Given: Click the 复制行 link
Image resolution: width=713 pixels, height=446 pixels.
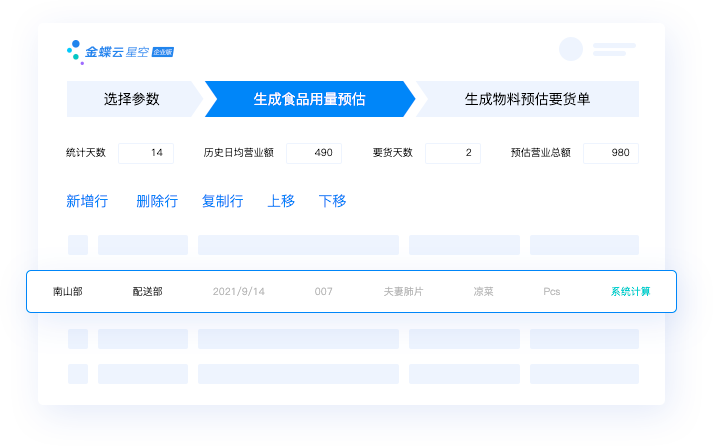Looking at the screenshot, I should click(x=222, y=201).
